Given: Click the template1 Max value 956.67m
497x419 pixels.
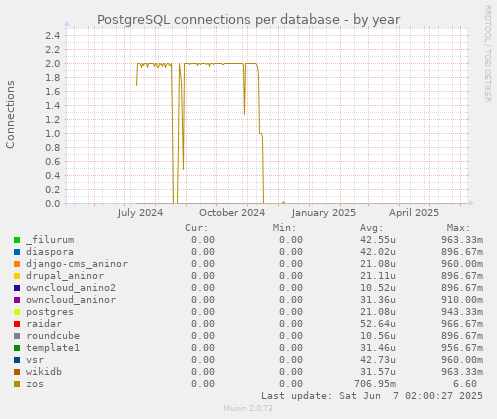Looking at the screenshot, I should (462, 348).
